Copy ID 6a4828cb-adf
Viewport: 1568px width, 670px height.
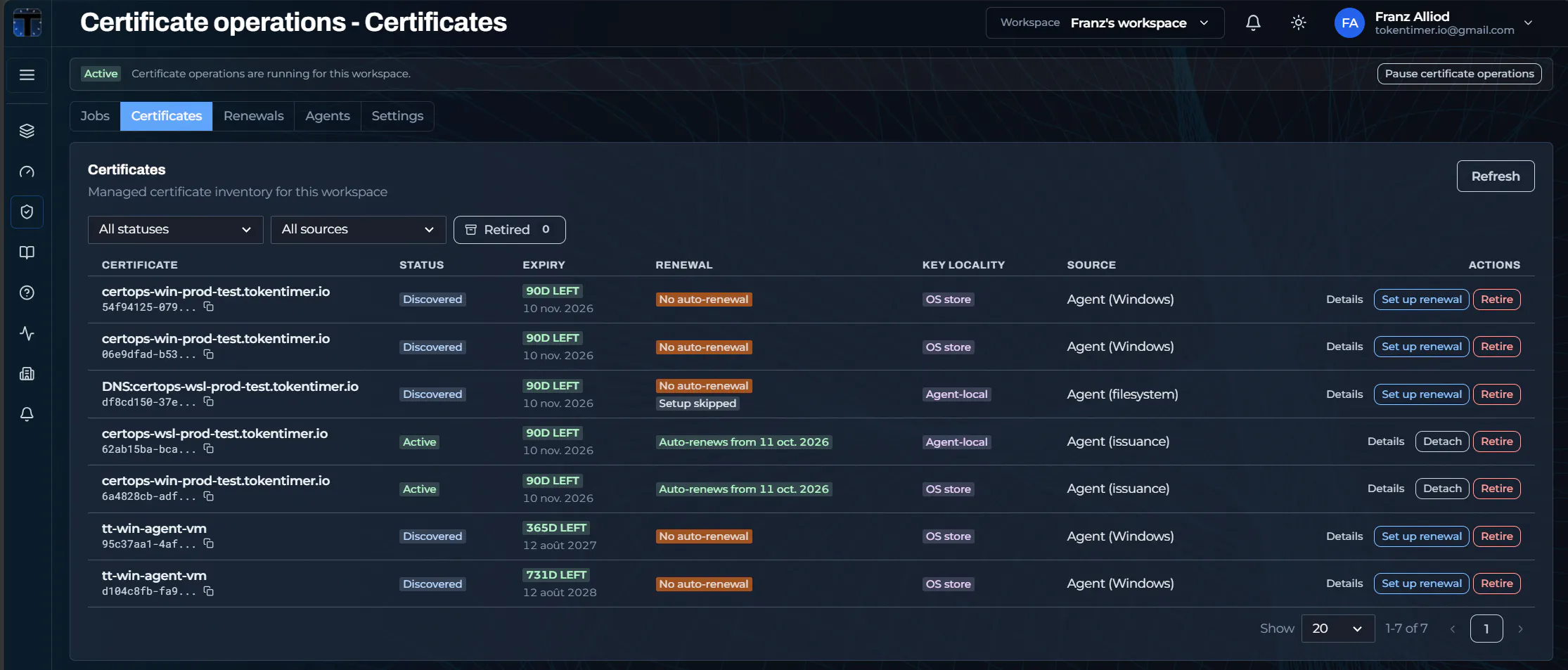pyautogui.click(x=209, y=496)
